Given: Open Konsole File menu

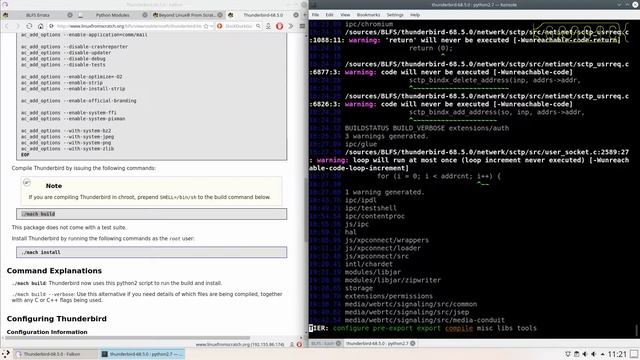Looking at the screenshot, I should tap(316, 15).
